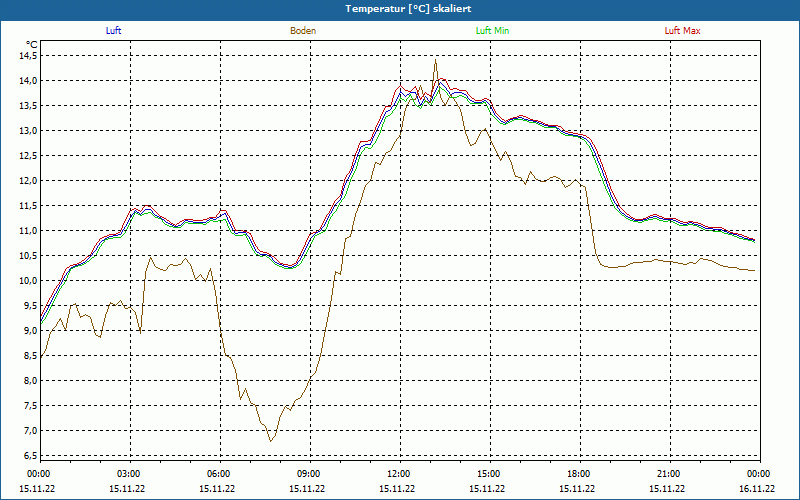This screenshot has width=800, height=500.
Task: Click the 7,5 y-axis value
Action: click(30, 406)
